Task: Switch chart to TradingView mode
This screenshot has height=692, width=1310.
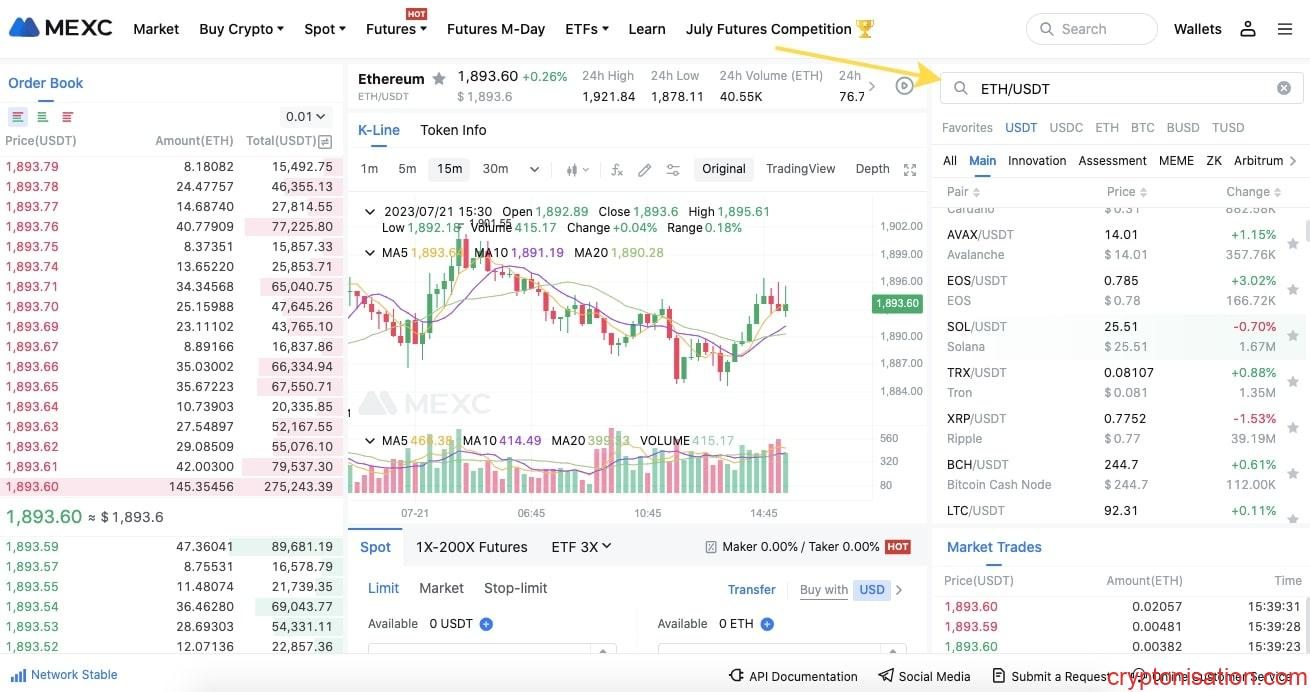Action: [800, 169]
